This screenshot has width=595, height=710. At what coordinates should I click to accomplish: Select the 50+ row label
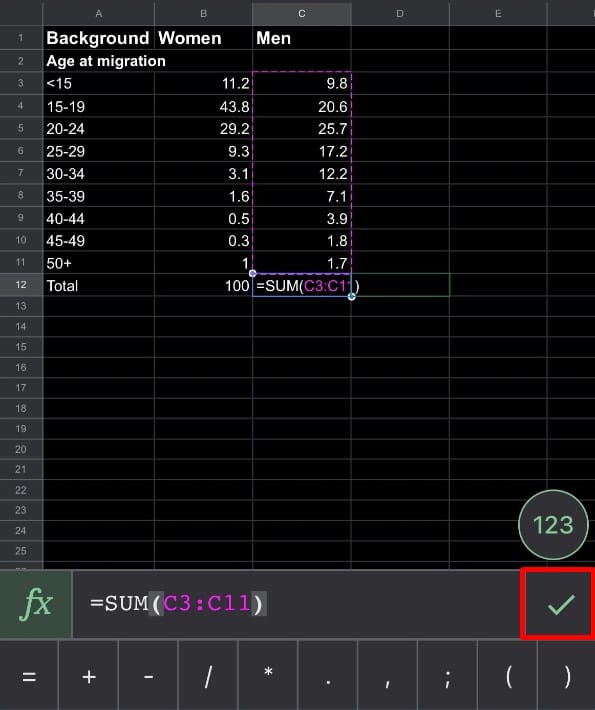(x=99, y=263)
